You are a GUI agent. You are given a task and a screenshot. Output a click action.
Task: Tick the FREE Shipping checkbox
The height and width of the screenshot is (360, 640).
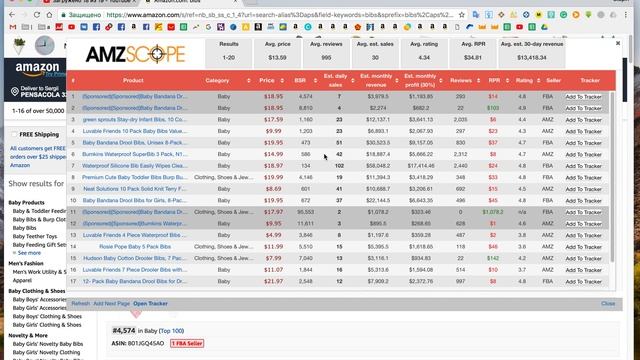(x=14, y=134)
